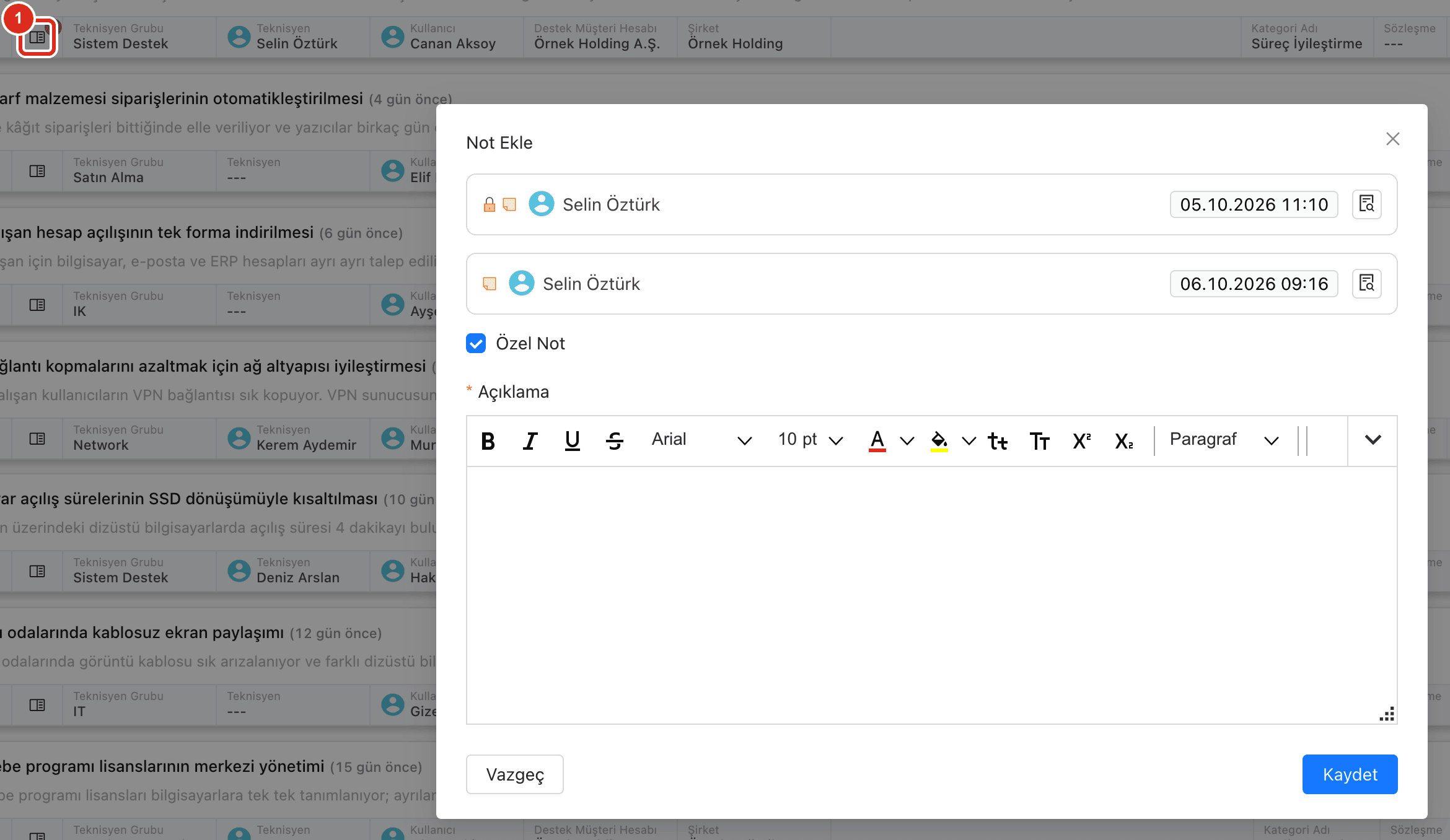The height and width of the screenshot is (840, 1450).
Task: Save the note with Kaydet
Action: [x=1350, y=774]
